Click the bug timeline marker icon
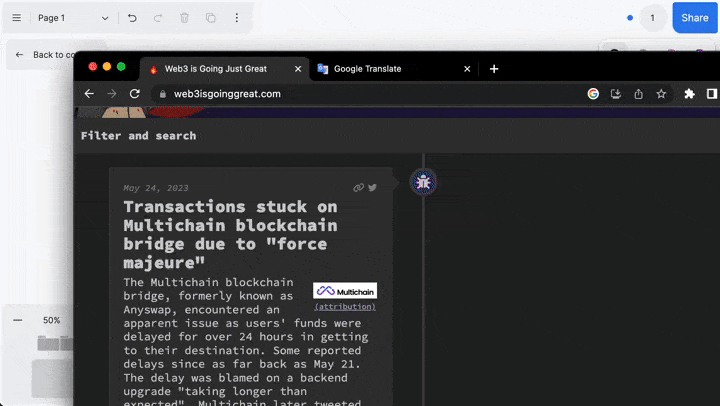 click(x=423, y=182)
